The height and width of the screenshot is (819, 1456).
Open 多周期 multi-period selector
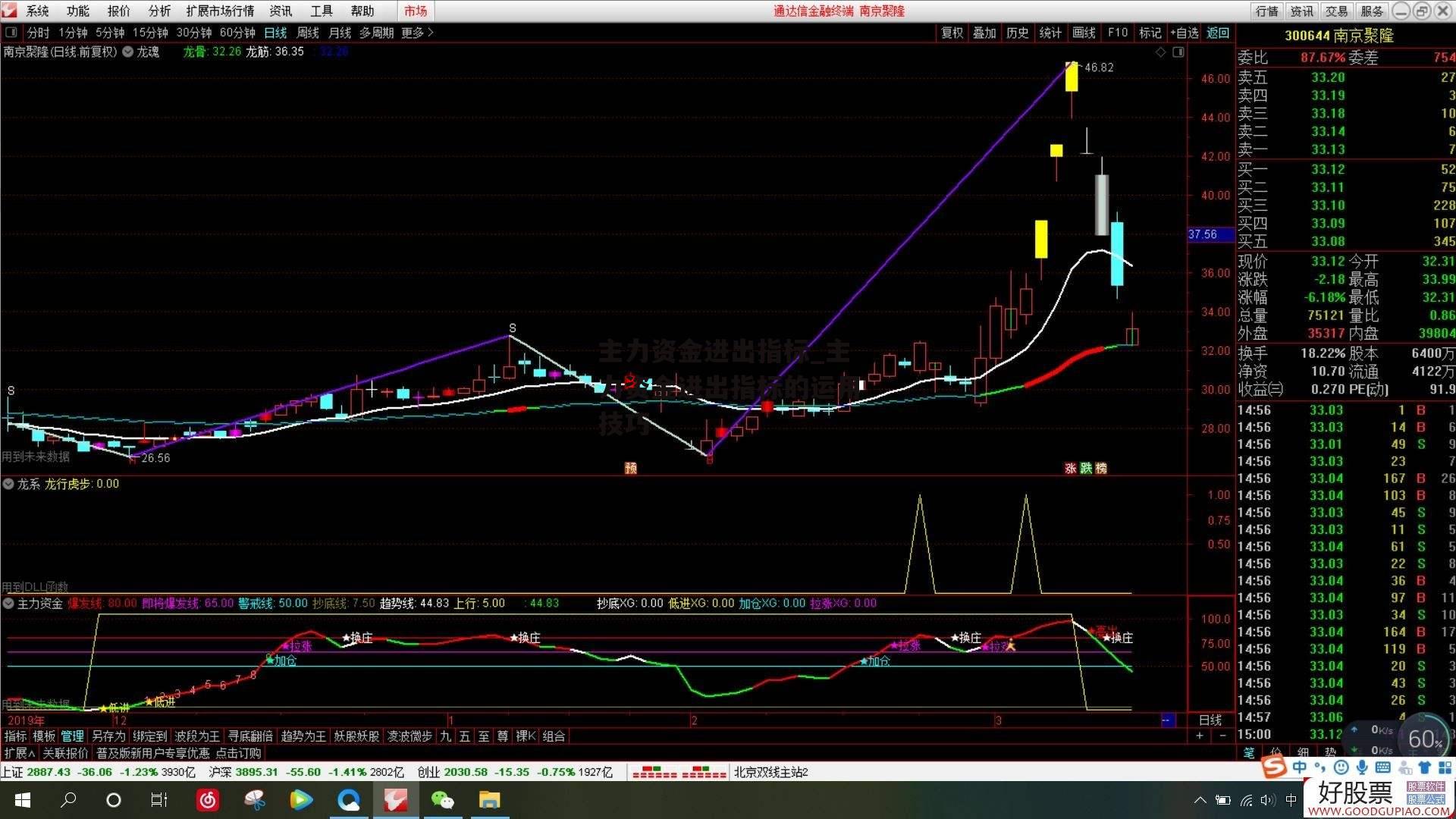tap(376, 33)
